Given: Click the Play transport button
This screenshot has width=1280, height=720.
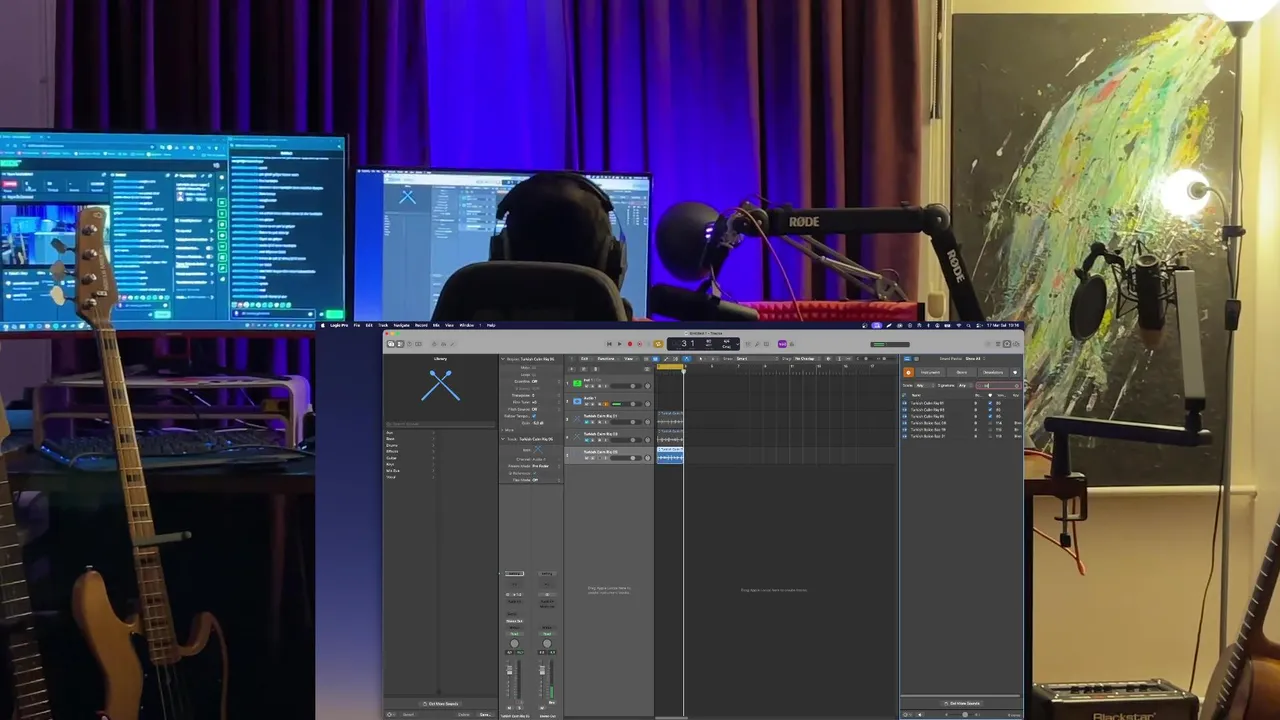Looking at the screenshot, I should (x=620, y=344).
